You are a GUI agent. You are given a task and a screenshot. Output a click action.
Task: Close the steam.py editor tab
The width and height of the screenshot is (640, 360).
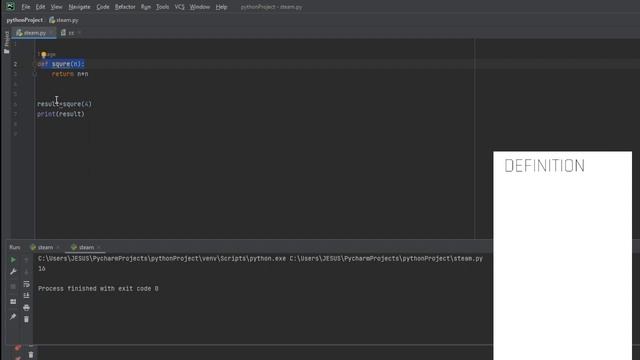pos(51,33)
